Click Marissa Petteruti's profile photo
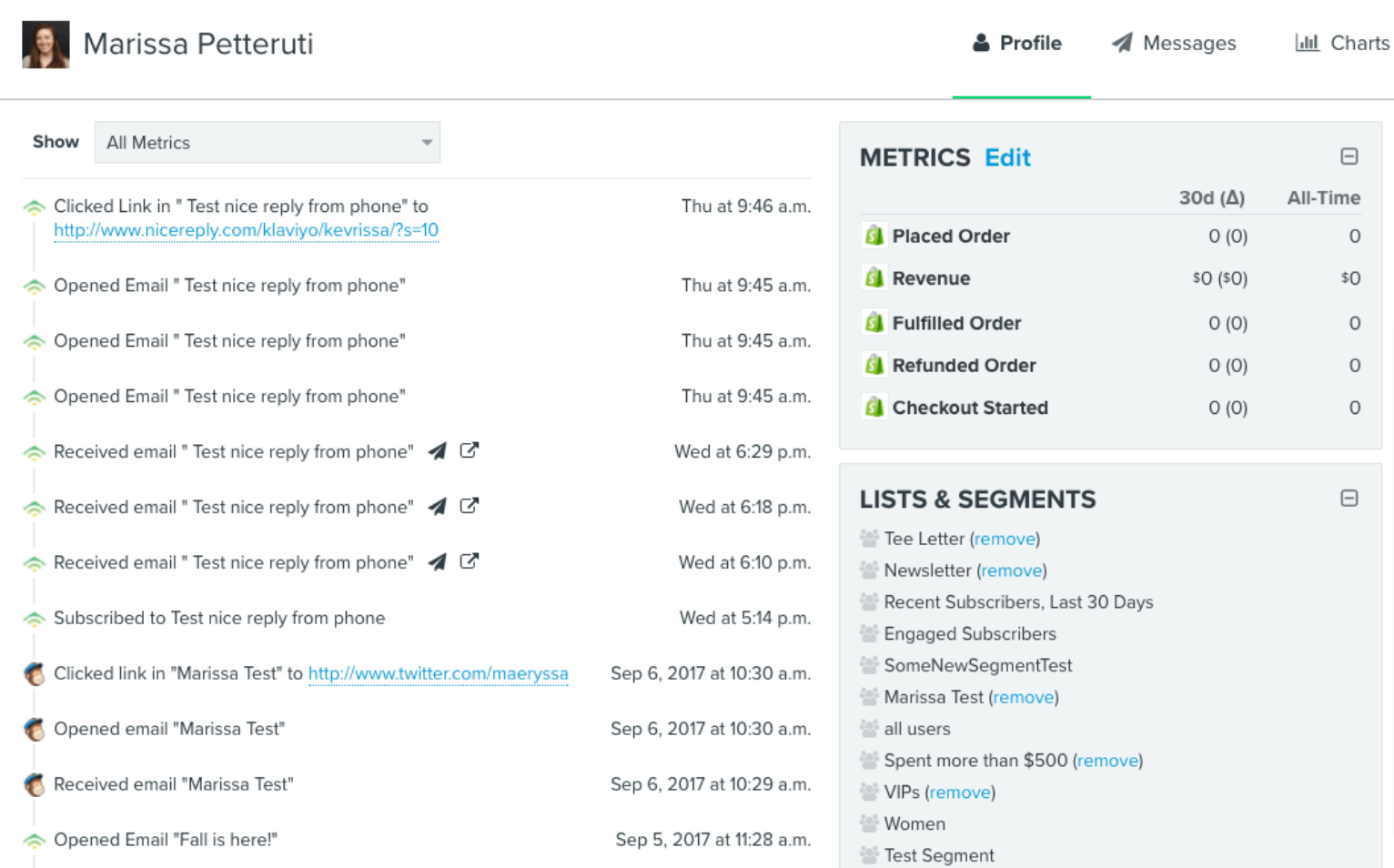The width and height of the screenshot is (1394, 868). point(45,43)
